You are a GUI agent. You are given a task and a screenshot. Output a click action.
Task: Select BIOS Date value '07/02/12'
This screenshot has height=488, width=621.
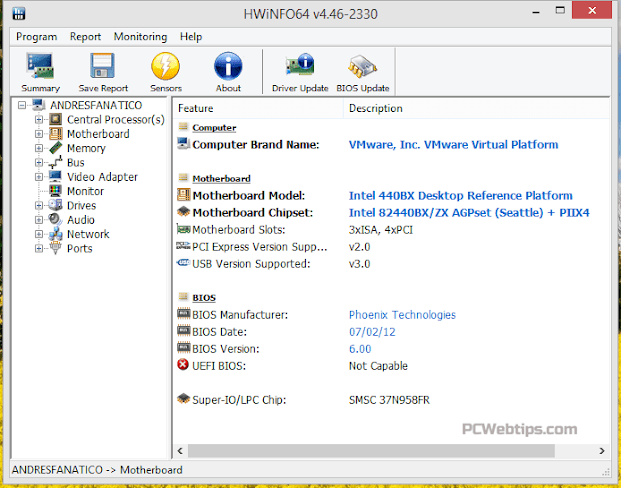click(x=372, y=332)
